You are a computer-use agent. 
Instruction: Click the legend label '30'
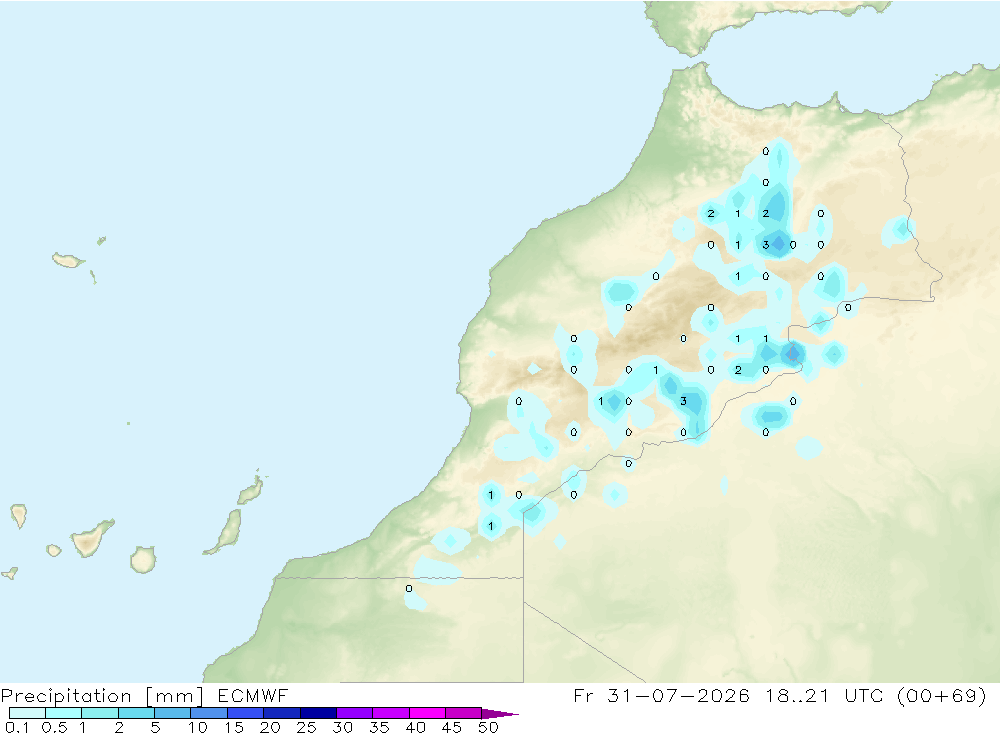pos(343,727)
